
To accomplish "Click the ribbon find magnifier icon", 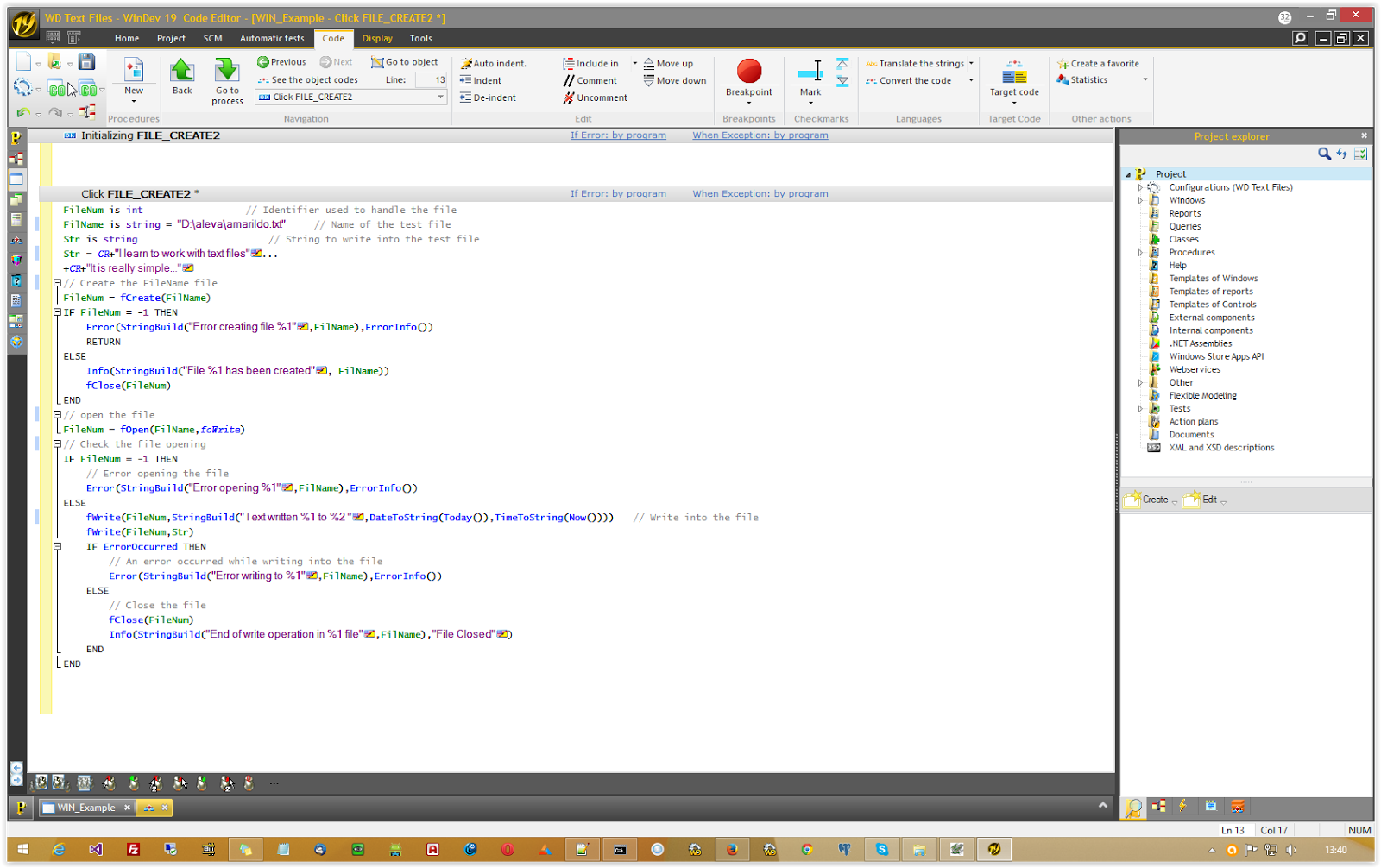I will (x=1300, y=38).
